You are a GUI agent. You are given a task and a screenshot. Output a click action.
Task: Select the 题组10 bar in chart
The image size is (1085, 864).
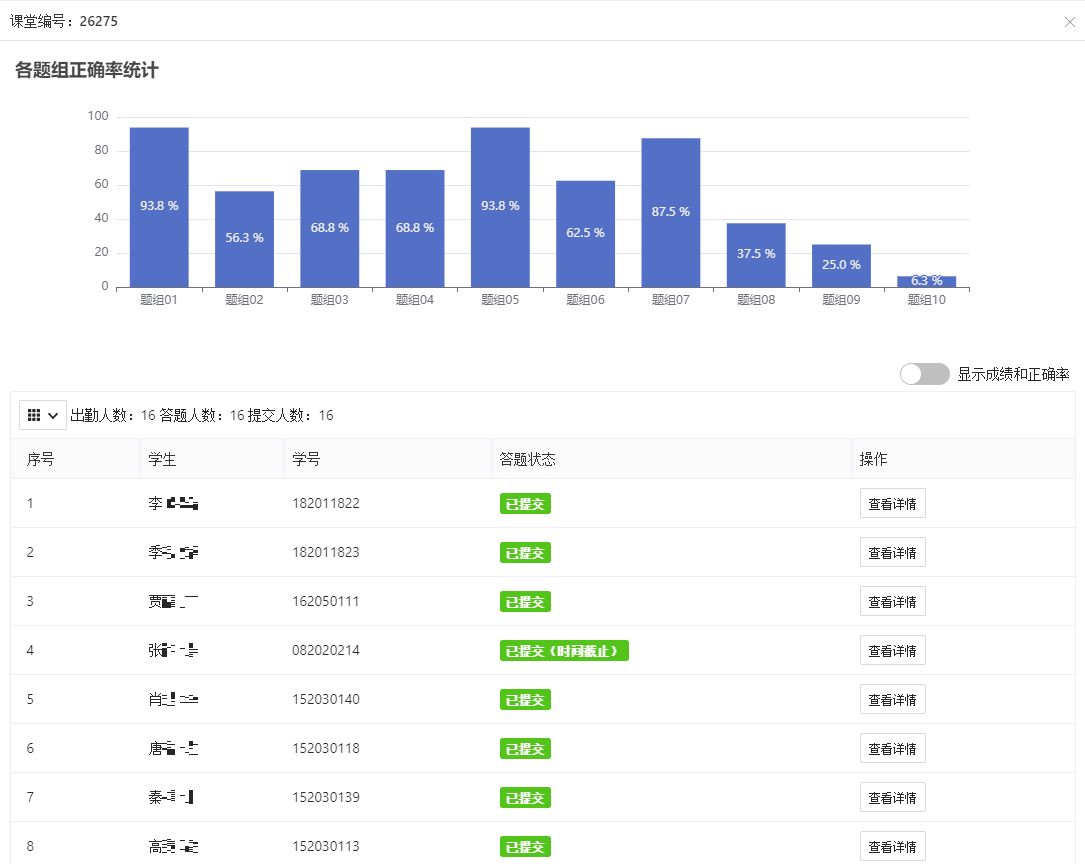pos(926,281)
